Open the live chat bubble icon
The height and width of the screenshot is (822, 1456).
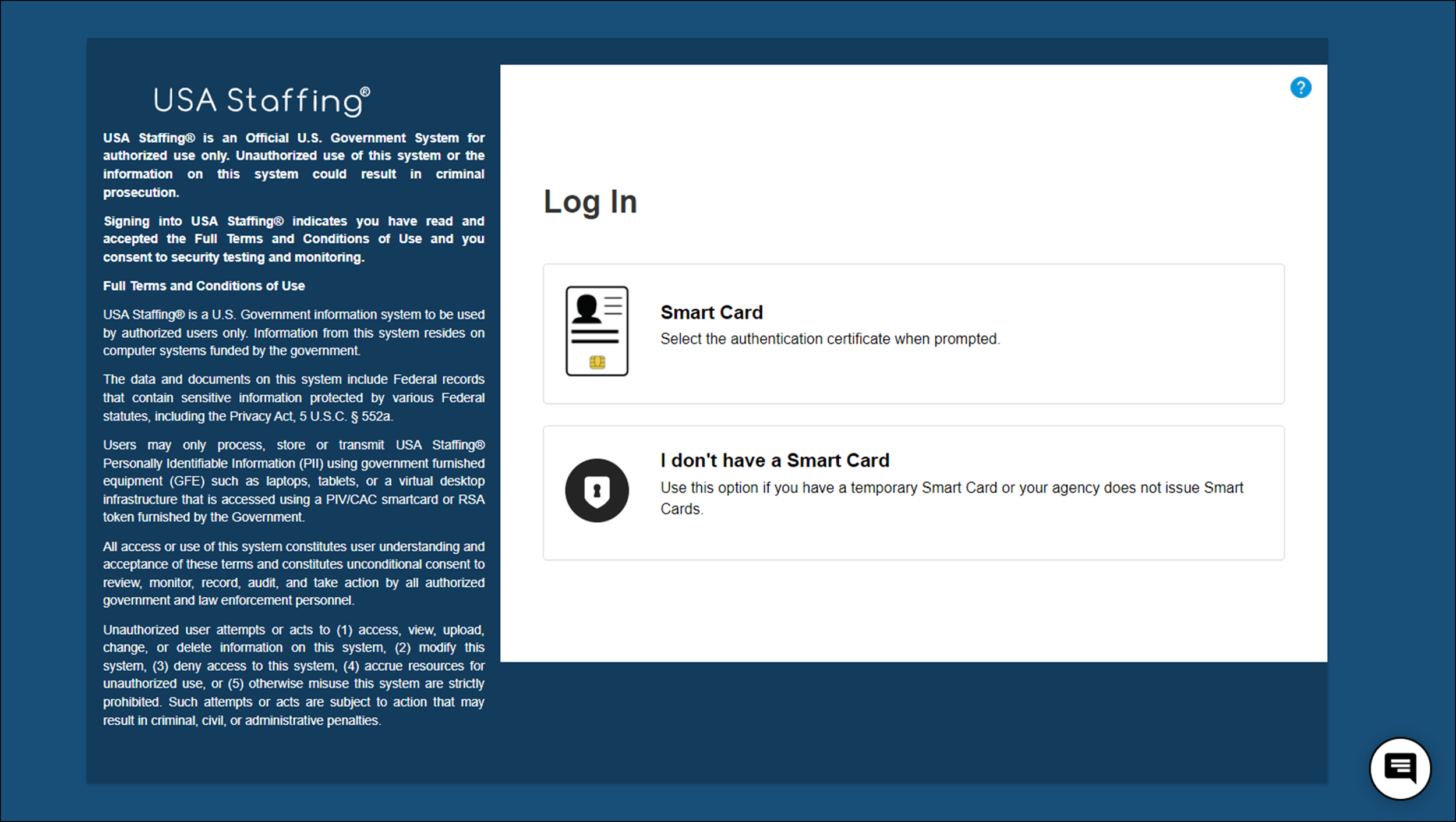pyautogui.click(x=1400, y=768)
